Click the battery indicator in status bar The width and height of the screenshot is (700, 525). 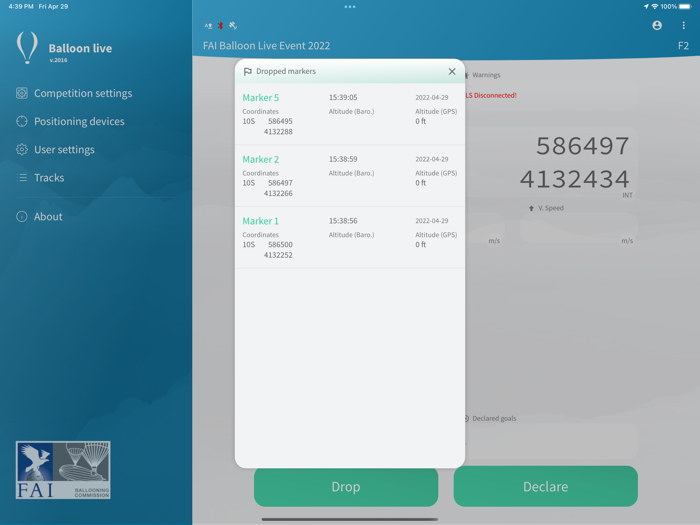click(686, 6)
